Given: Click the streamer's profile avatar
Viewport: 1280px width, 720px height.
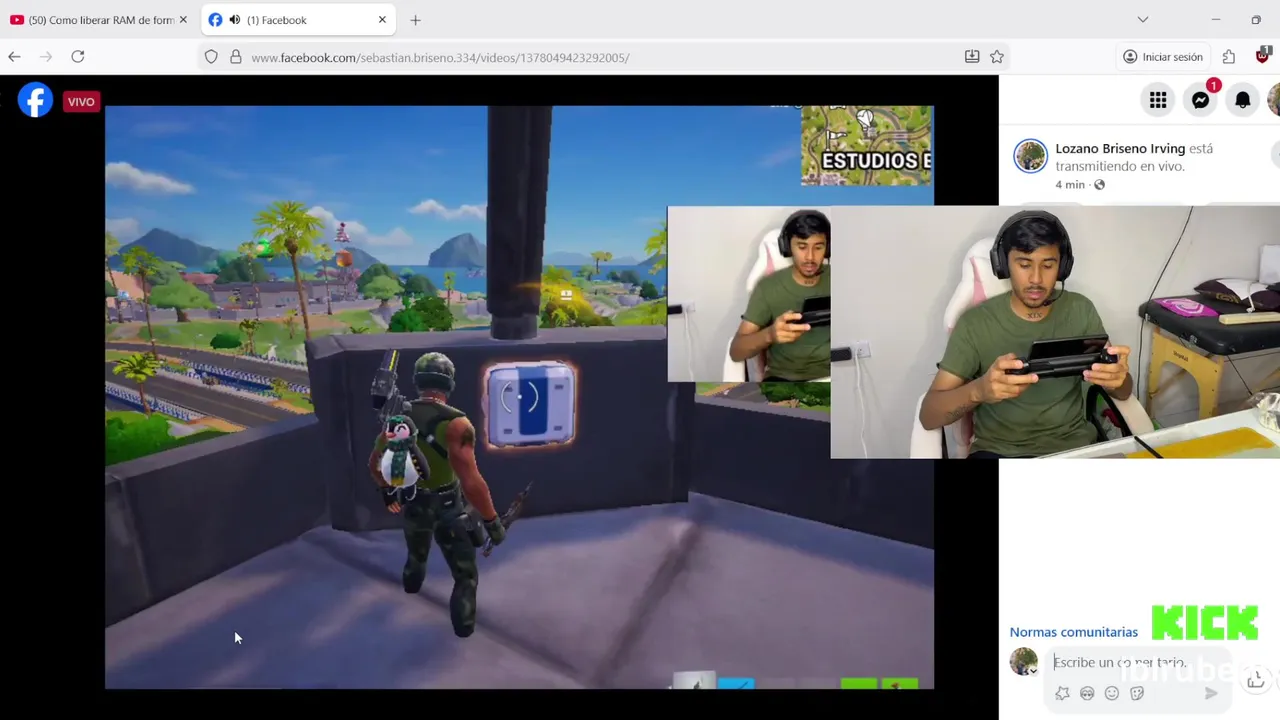Looking at the screenshot, I should pyautogui.click(x=1030, y=156).
